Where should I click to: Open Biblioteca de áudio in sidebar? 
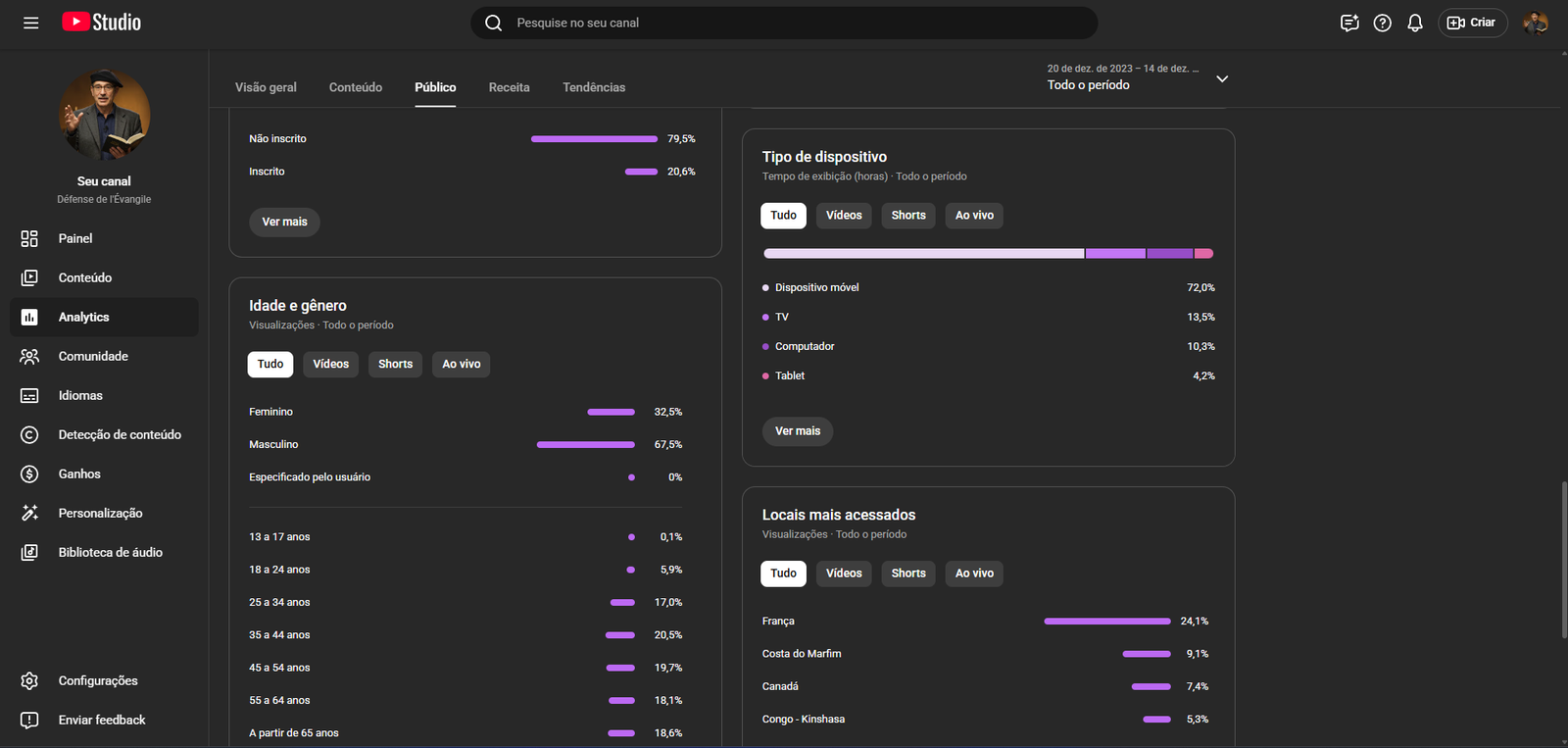pyautogui.click(x=110, y=552)
